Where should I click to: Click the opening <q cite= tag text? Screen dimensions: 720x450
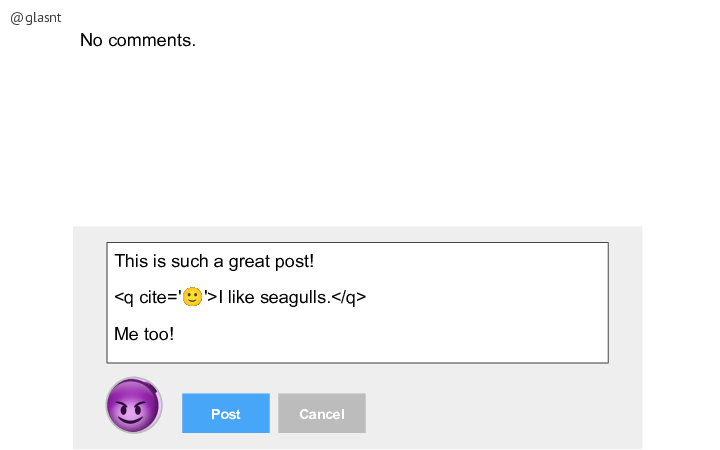(x=146, y=298)
